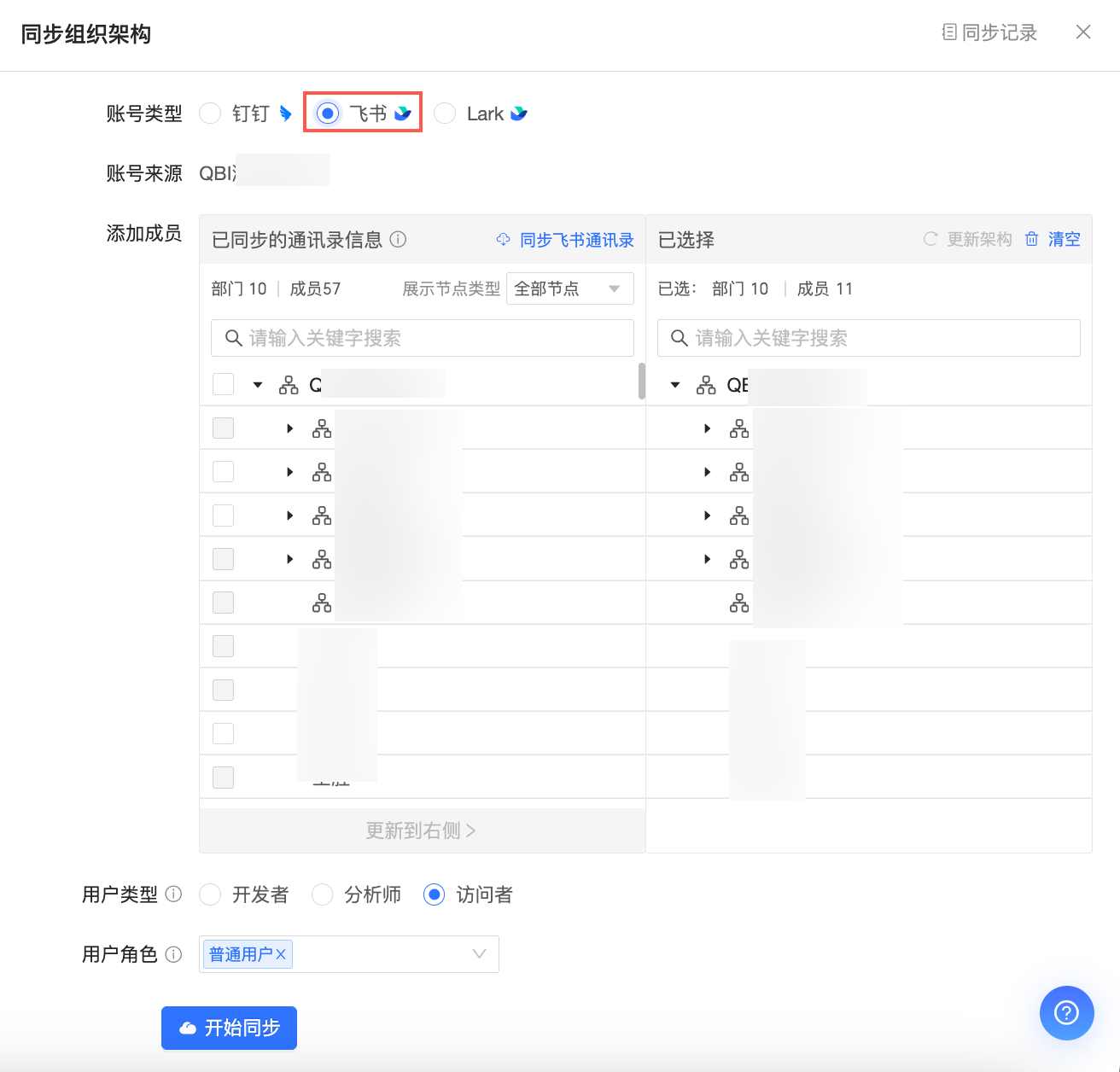Check the second department checkbox in left tree

(x=223, y=471)
